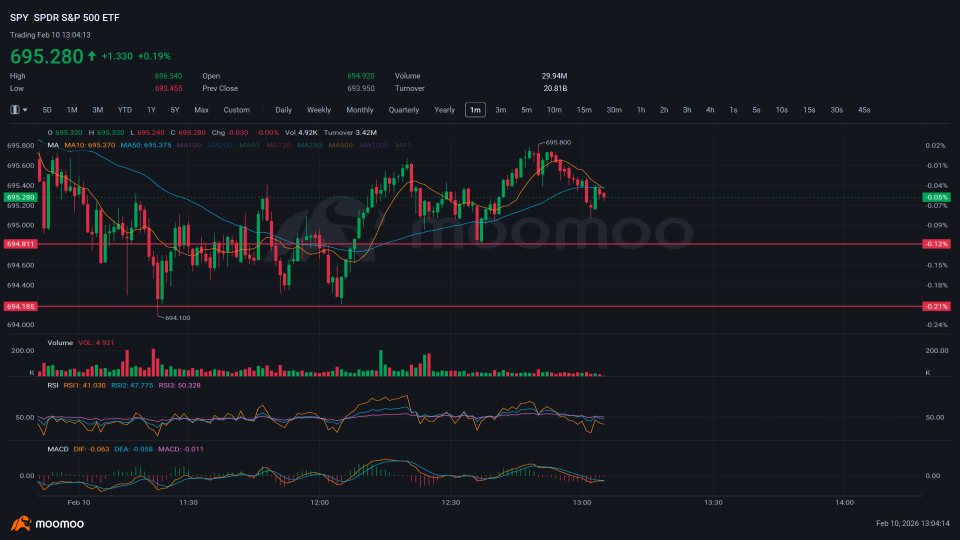Select the 1Y range
This screenshot has height=540, width=960.
click(x=151, y=110)
